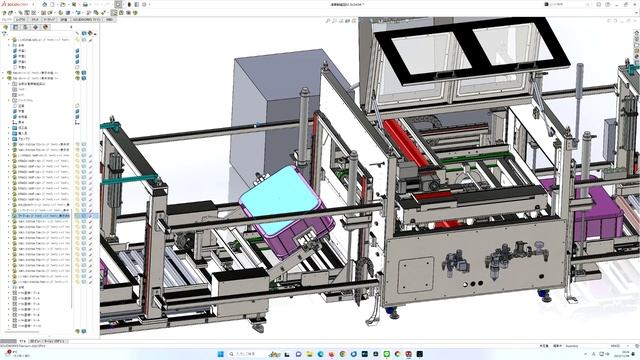Select the モデル bottom tab

pos(22,341)
